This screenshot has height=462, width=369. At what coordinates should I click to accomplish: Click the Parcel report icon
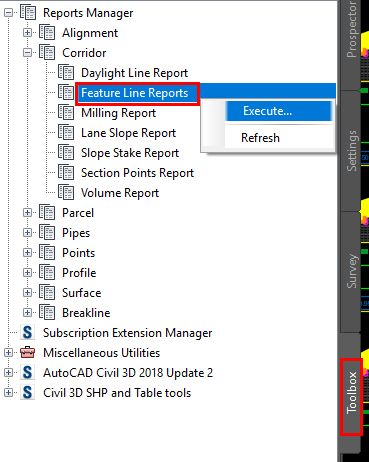[47, 213]
